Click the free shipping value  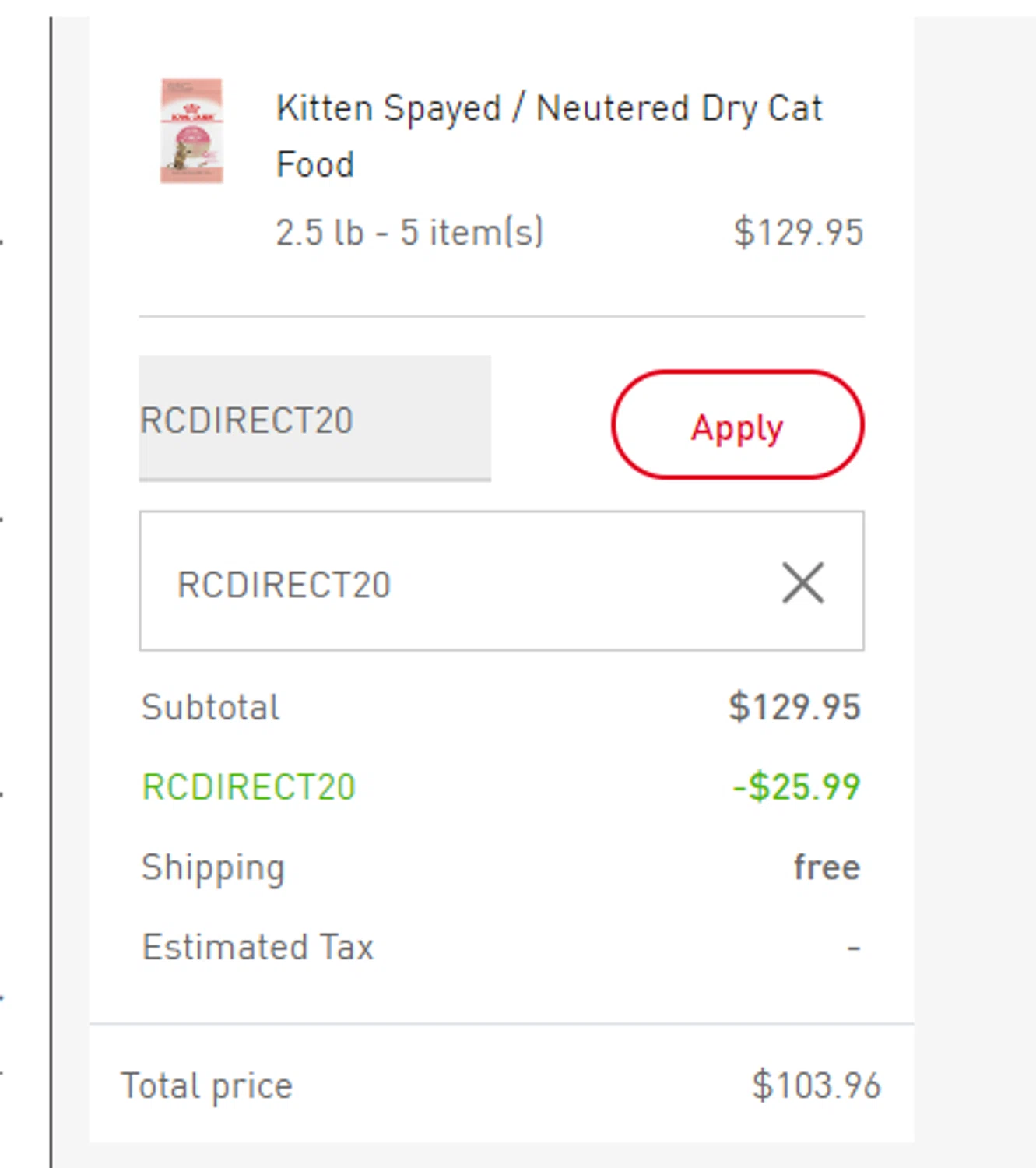[827, 867]
